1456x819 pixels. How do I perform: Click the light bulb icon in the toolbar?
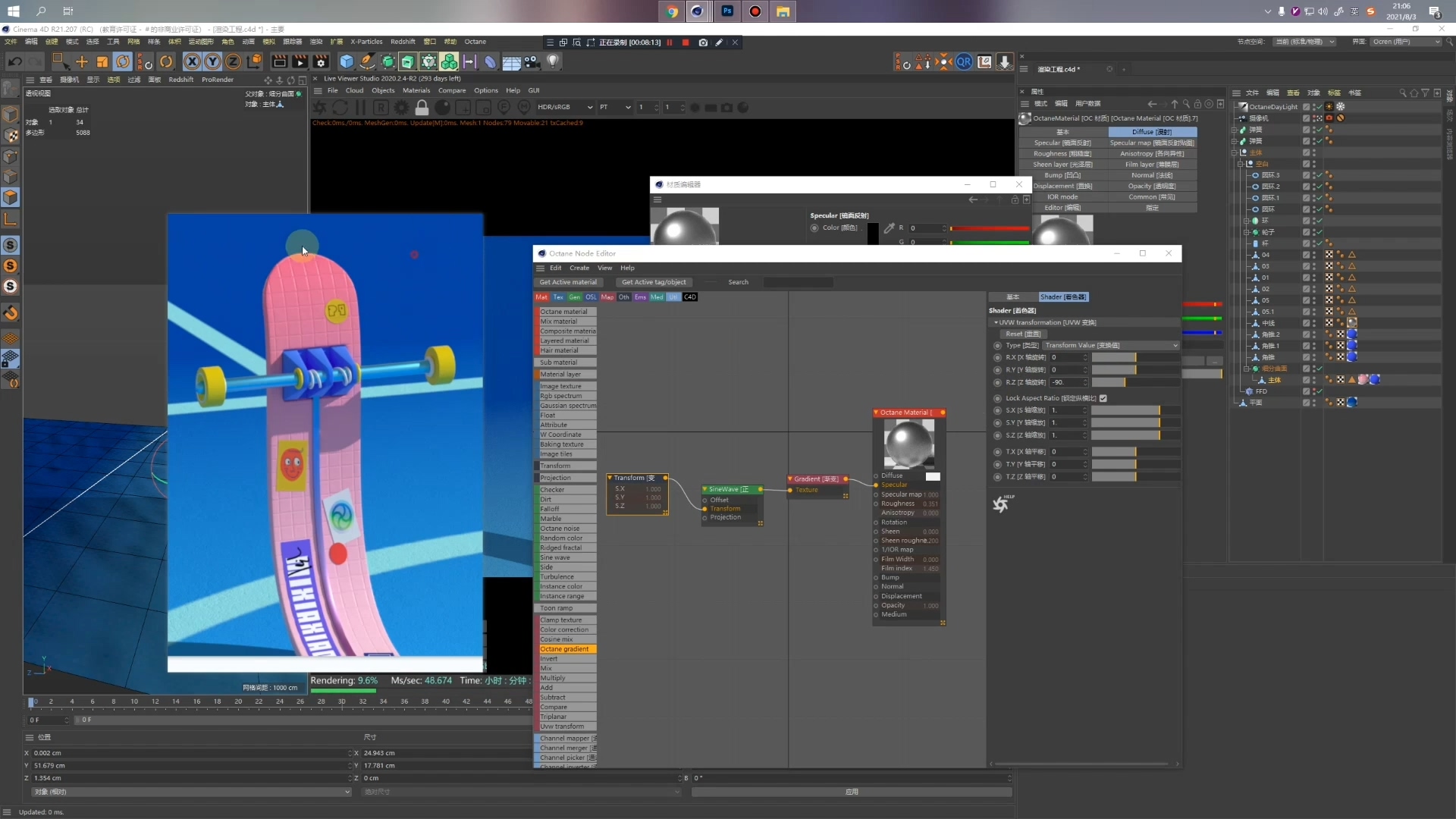coord(553,61)
